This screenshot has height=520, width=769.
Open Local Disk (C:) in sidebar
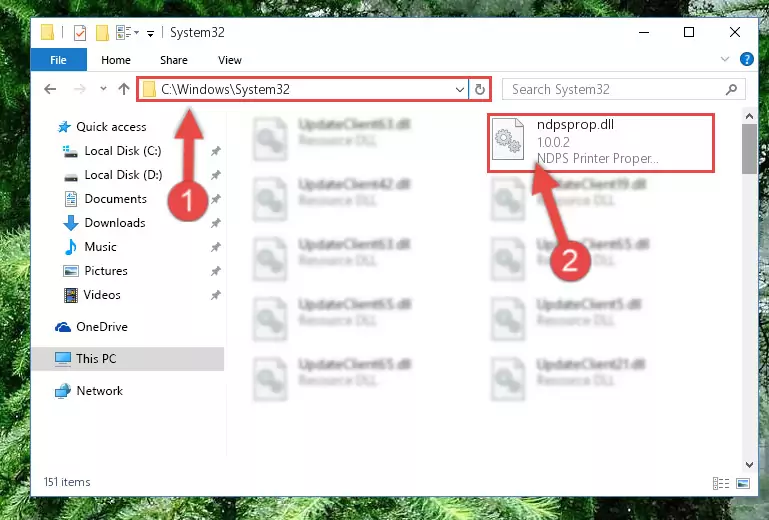pyautogui.click(x=123, y=151)
